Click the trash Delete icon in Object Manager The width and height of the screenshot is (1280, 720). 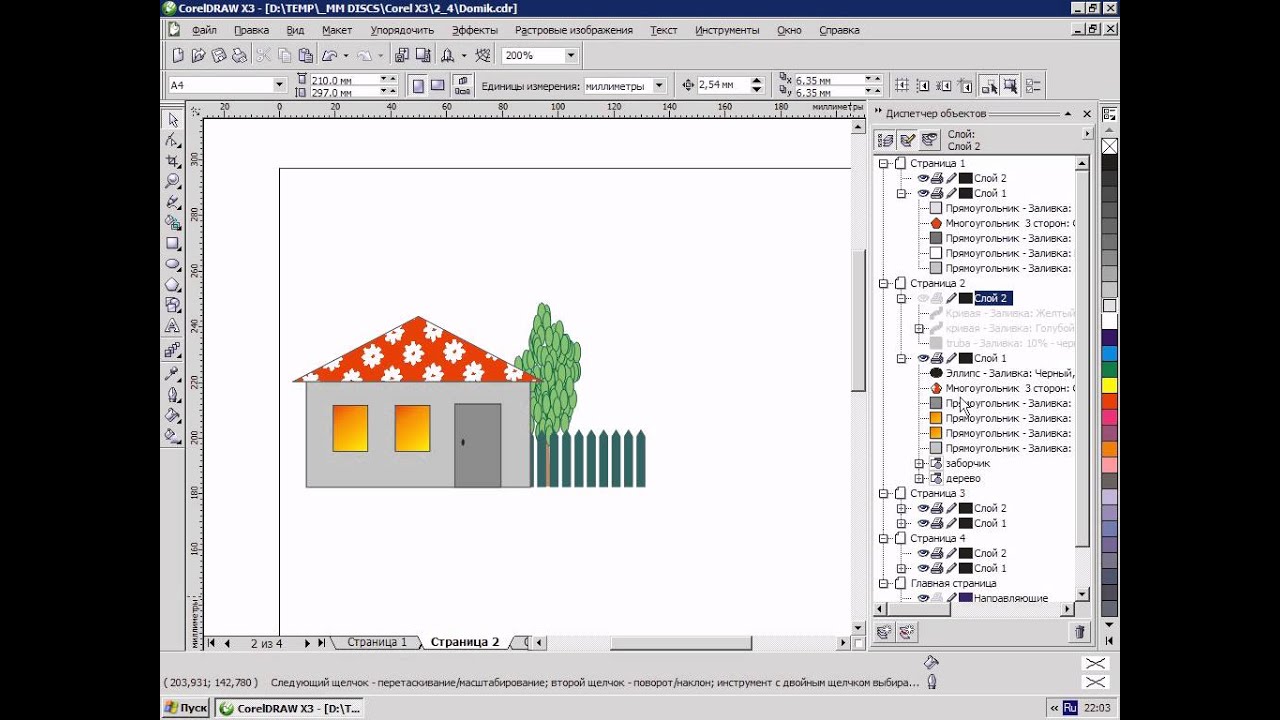pos(1079,632)
